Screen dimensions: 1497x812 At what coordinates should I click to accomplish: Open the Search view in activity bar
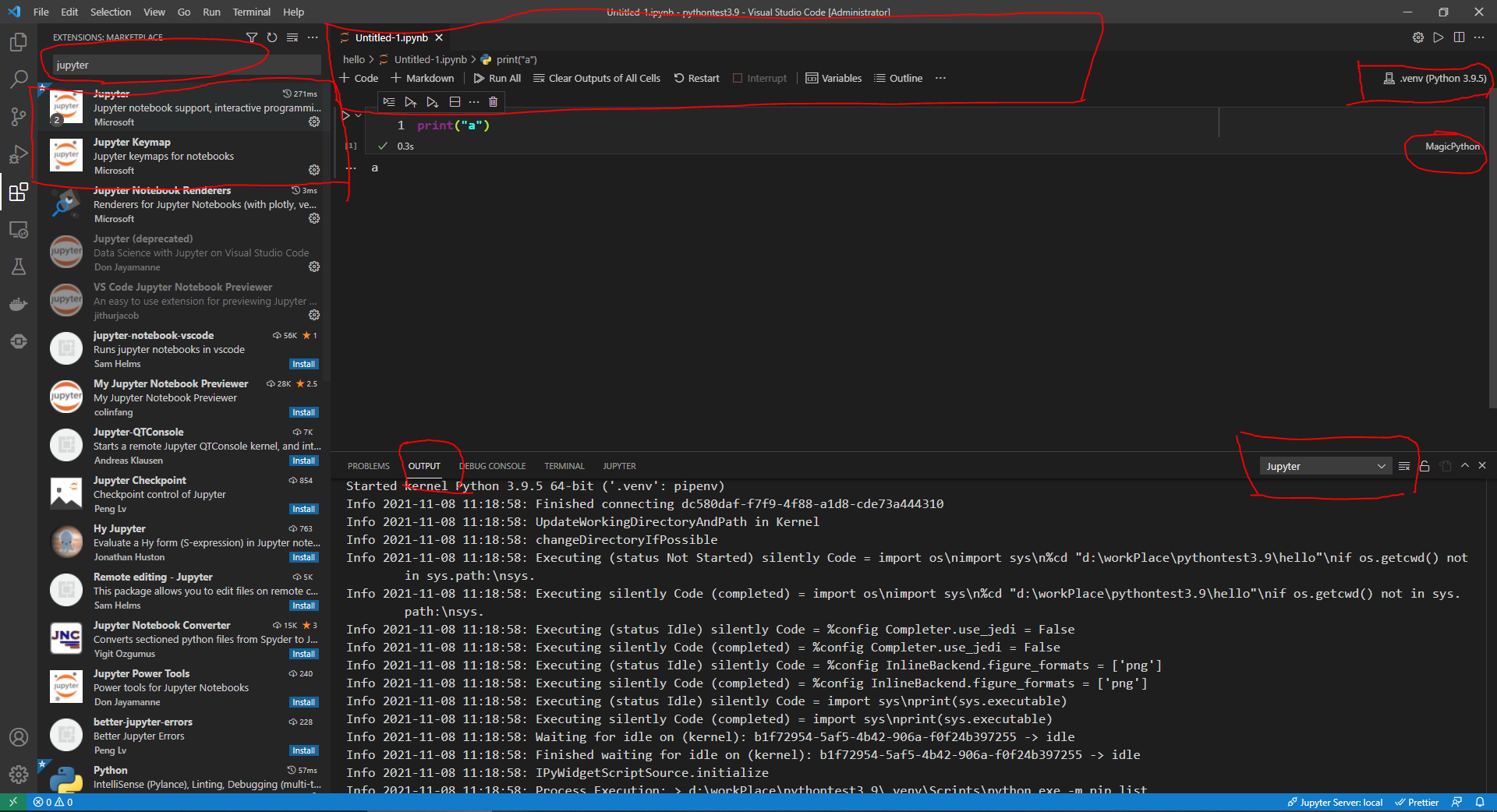19,79
